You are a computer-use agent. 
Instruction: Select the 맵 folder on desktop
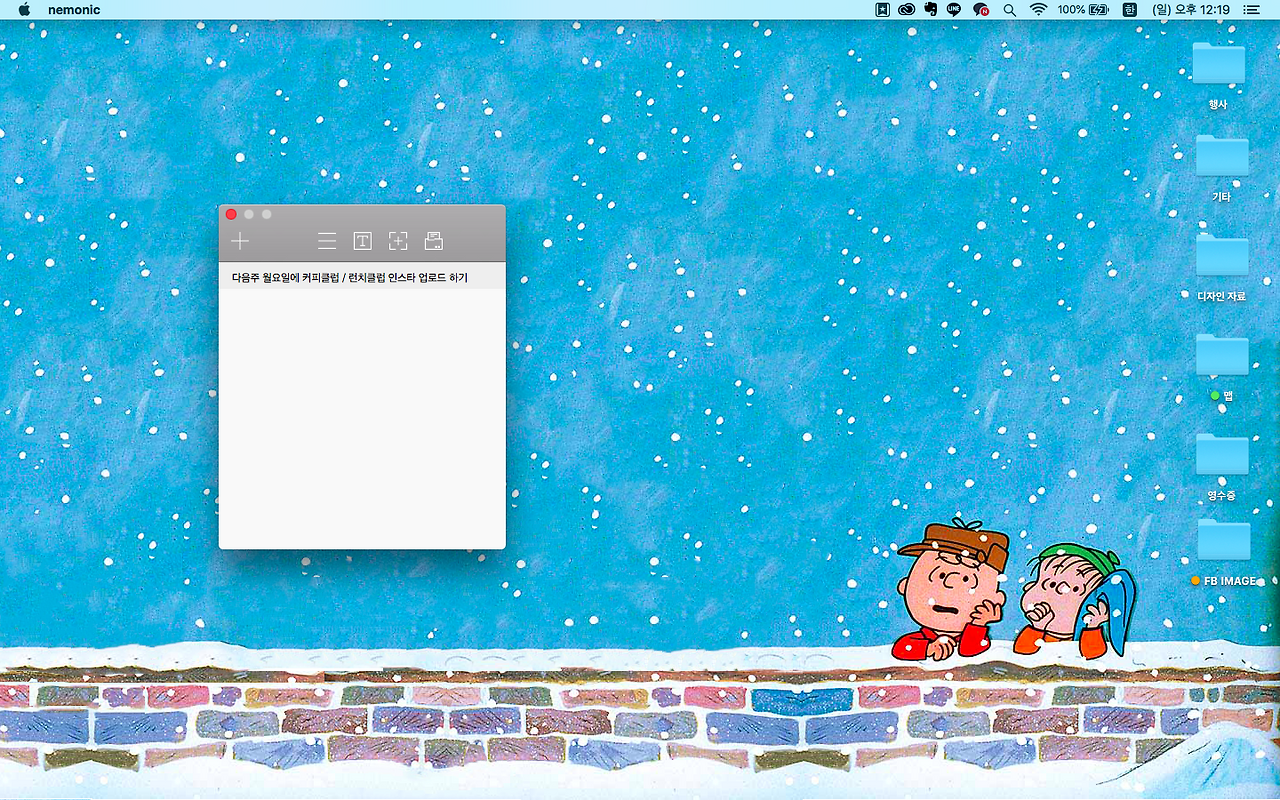1222,355
